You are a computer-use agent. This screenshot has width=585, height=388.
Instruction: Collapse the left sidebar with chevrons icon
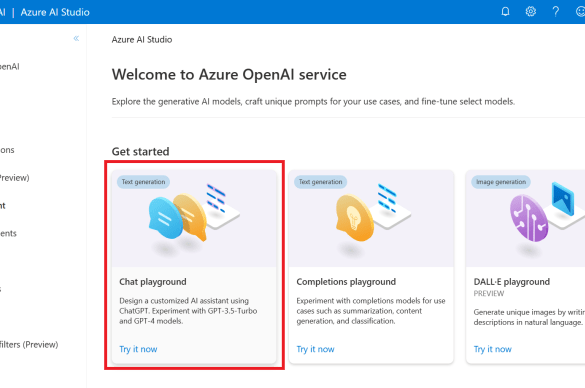[x=76, y=38]
